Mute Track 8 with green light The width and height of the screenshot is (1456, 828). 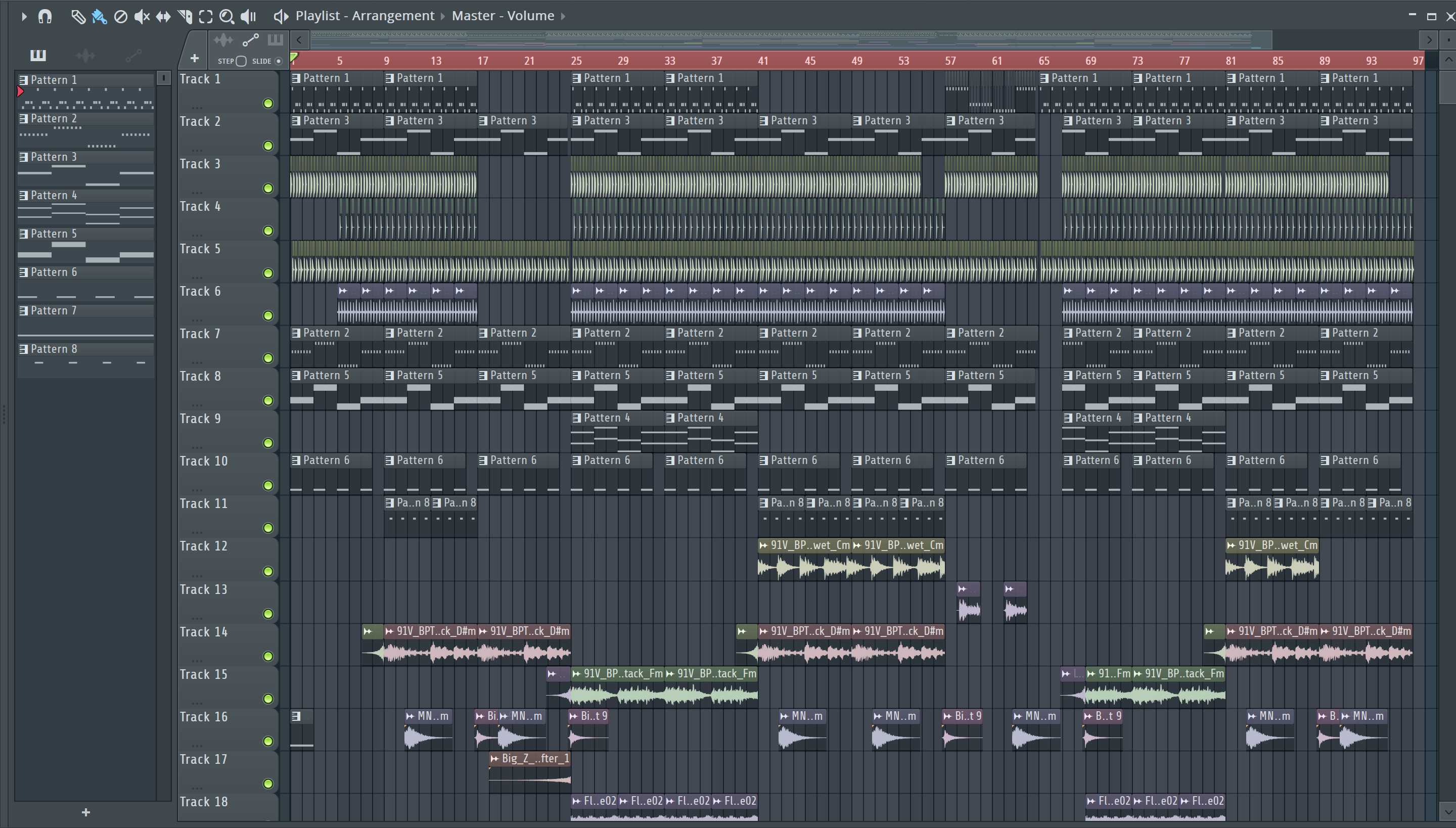(268, 401)
